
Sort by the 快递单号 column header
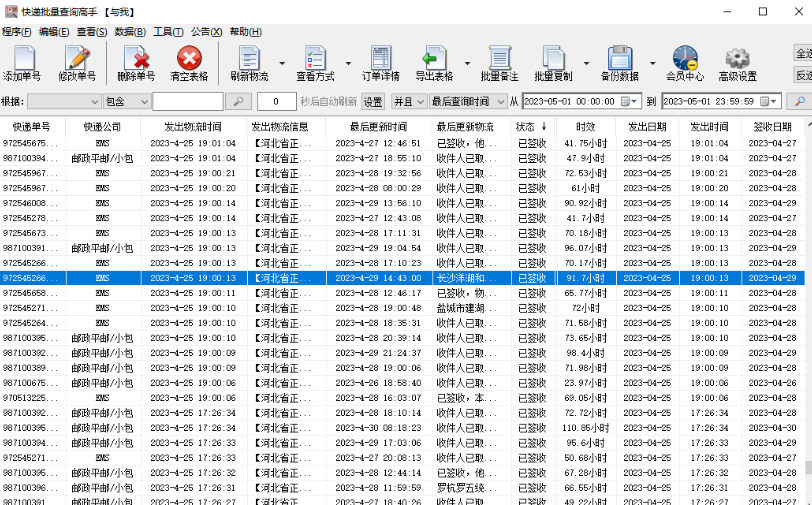pyautogui.click(x=32, y=126)
